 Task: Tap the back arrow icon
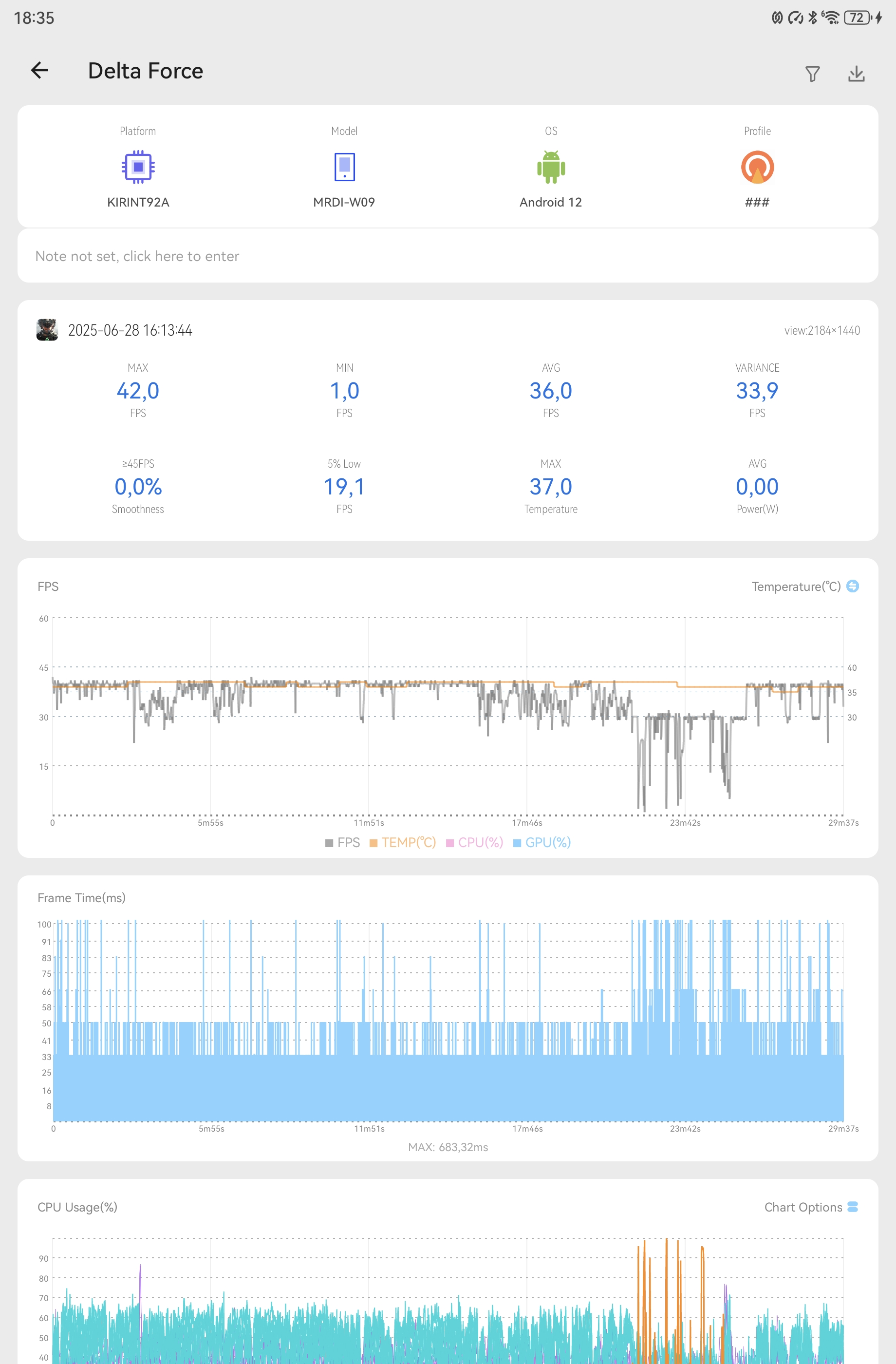coord(39,71)
